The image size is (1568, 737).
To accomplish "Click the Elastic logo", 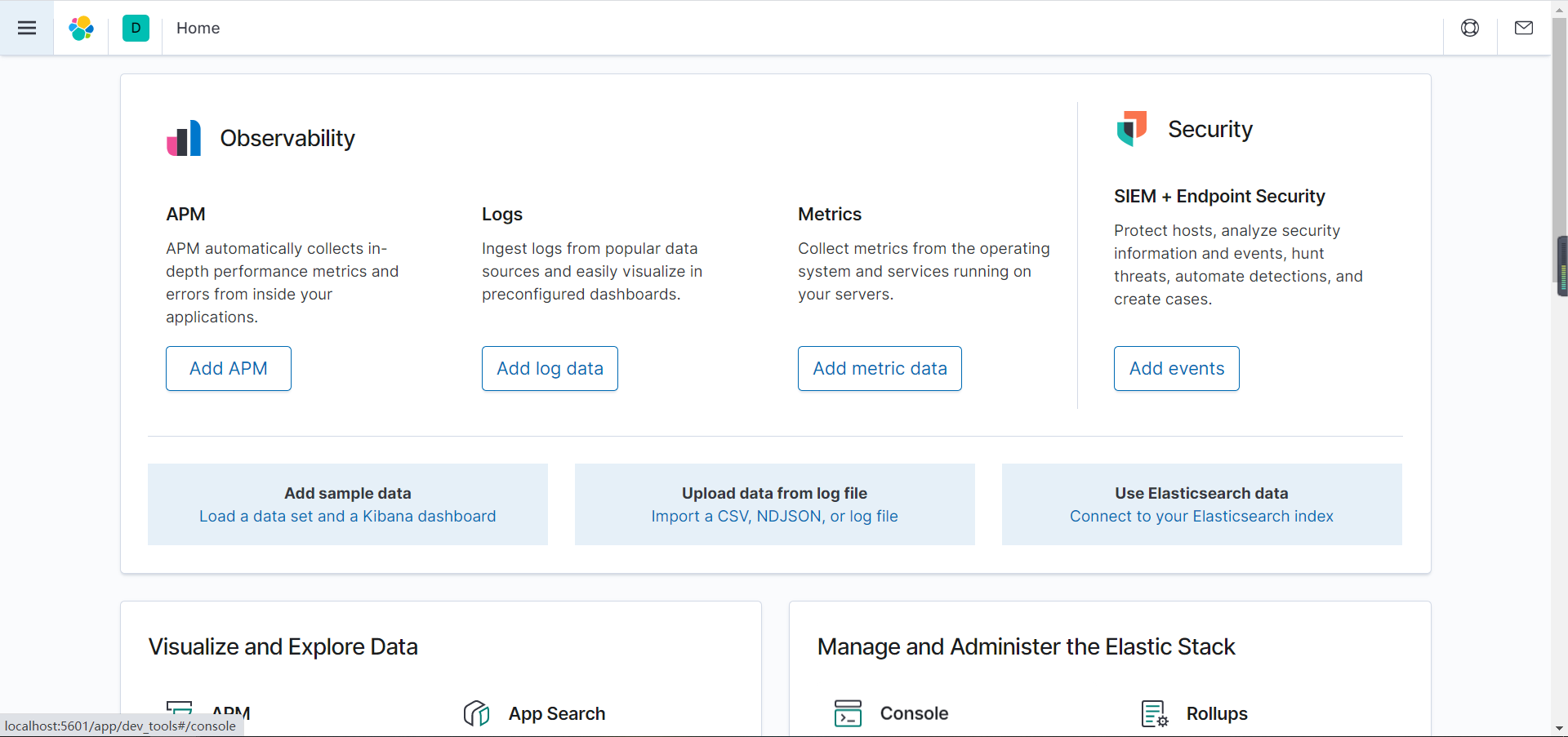I will tap(81, 28).
